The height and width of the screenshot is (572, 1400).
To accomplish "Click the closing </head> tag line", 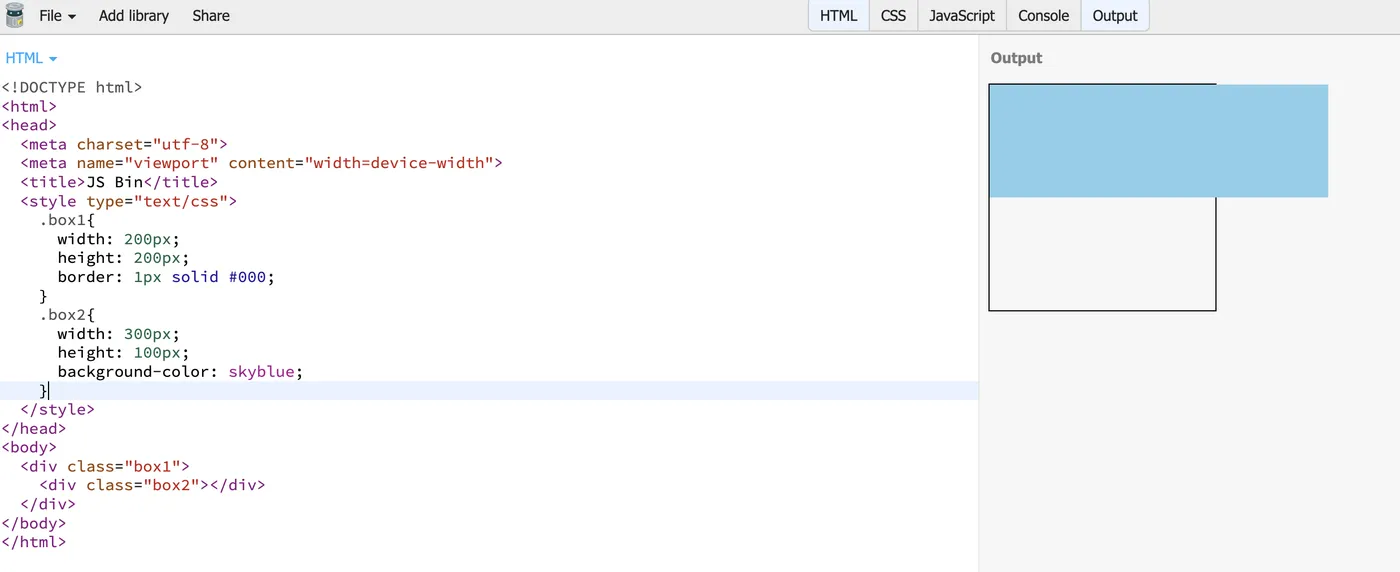I will 34,429.
